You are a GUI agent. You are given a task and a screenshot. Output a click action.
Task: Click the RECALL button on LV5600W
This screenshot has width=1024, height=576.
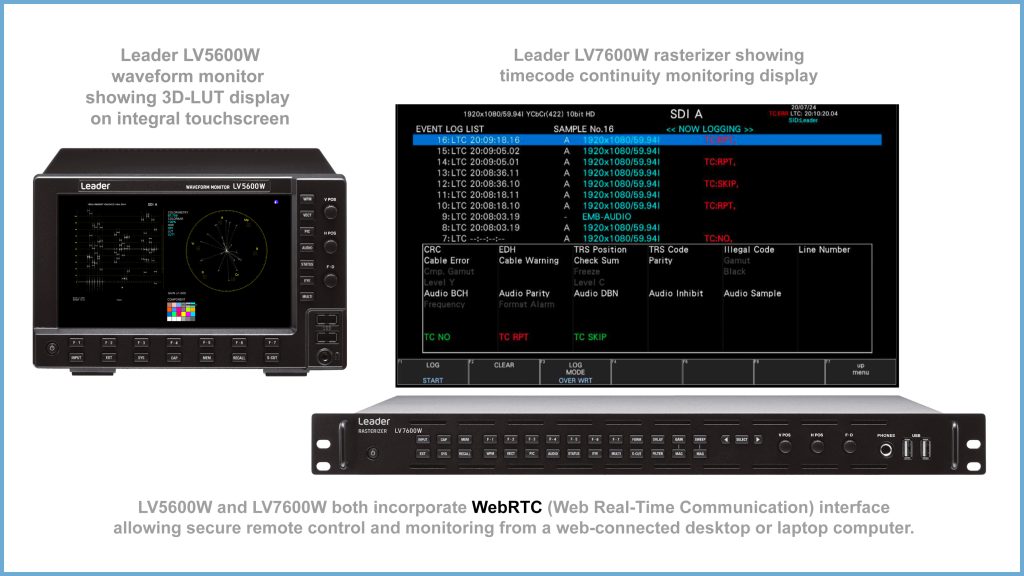coord(239,357)
